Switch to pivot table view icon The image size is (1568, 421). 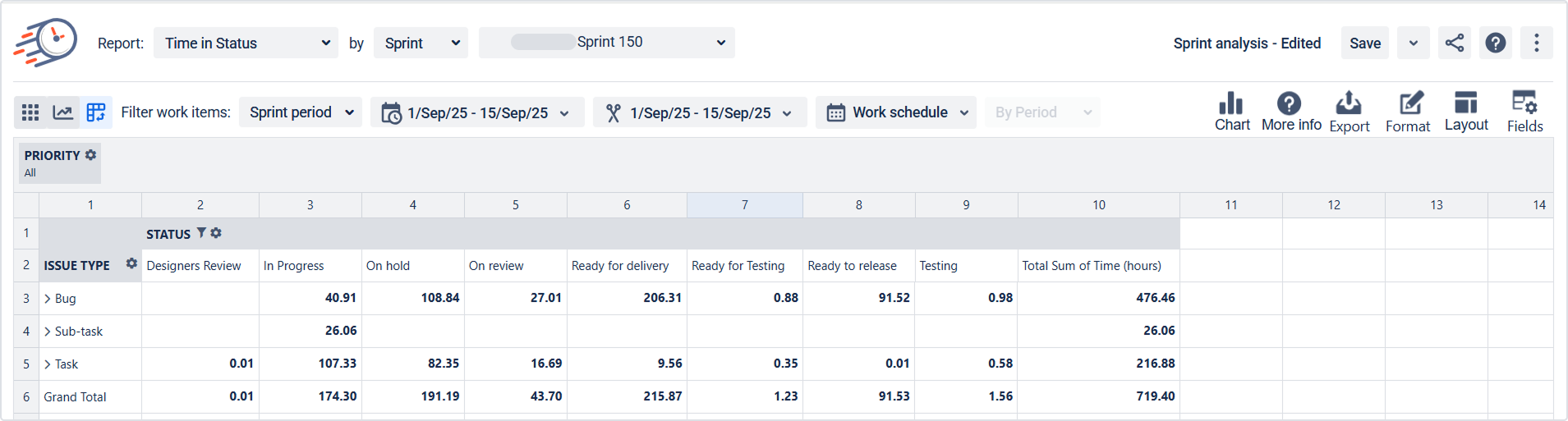pyautogui.click(x=96, y=112)
